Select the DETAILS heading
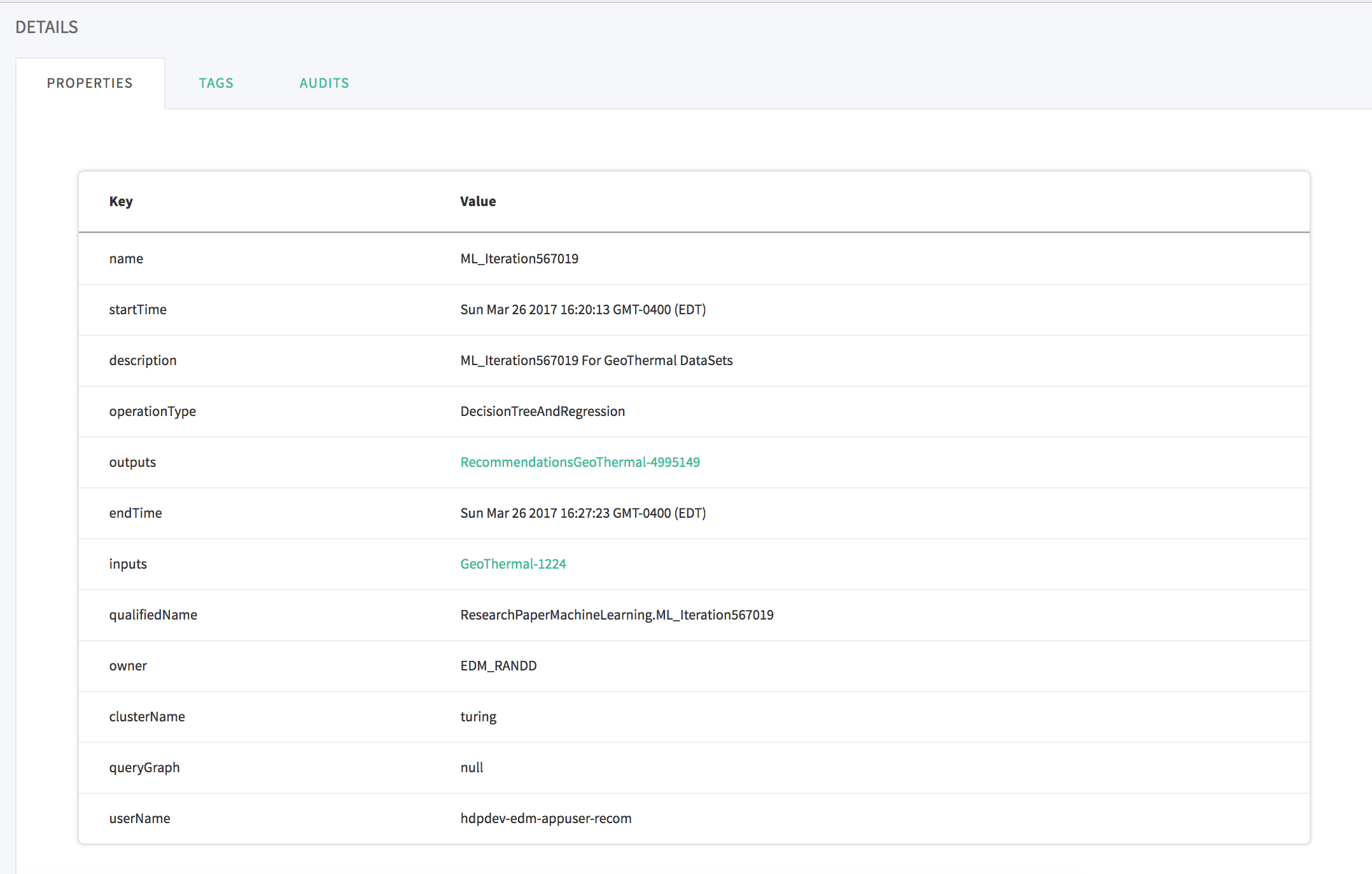The image size is (1372, 874). coord(47,27)
